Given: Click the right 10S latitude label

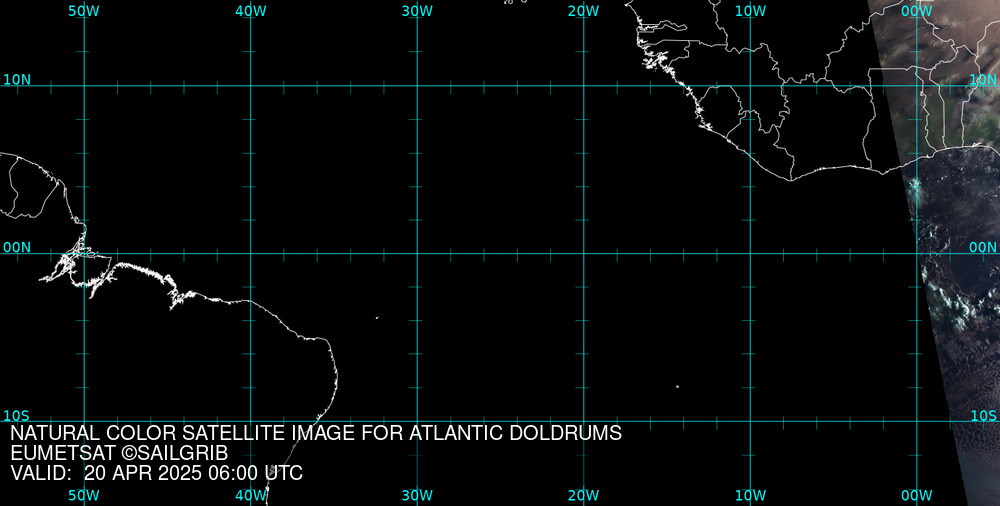Looking at the screenshot, I should coord(983,416).
